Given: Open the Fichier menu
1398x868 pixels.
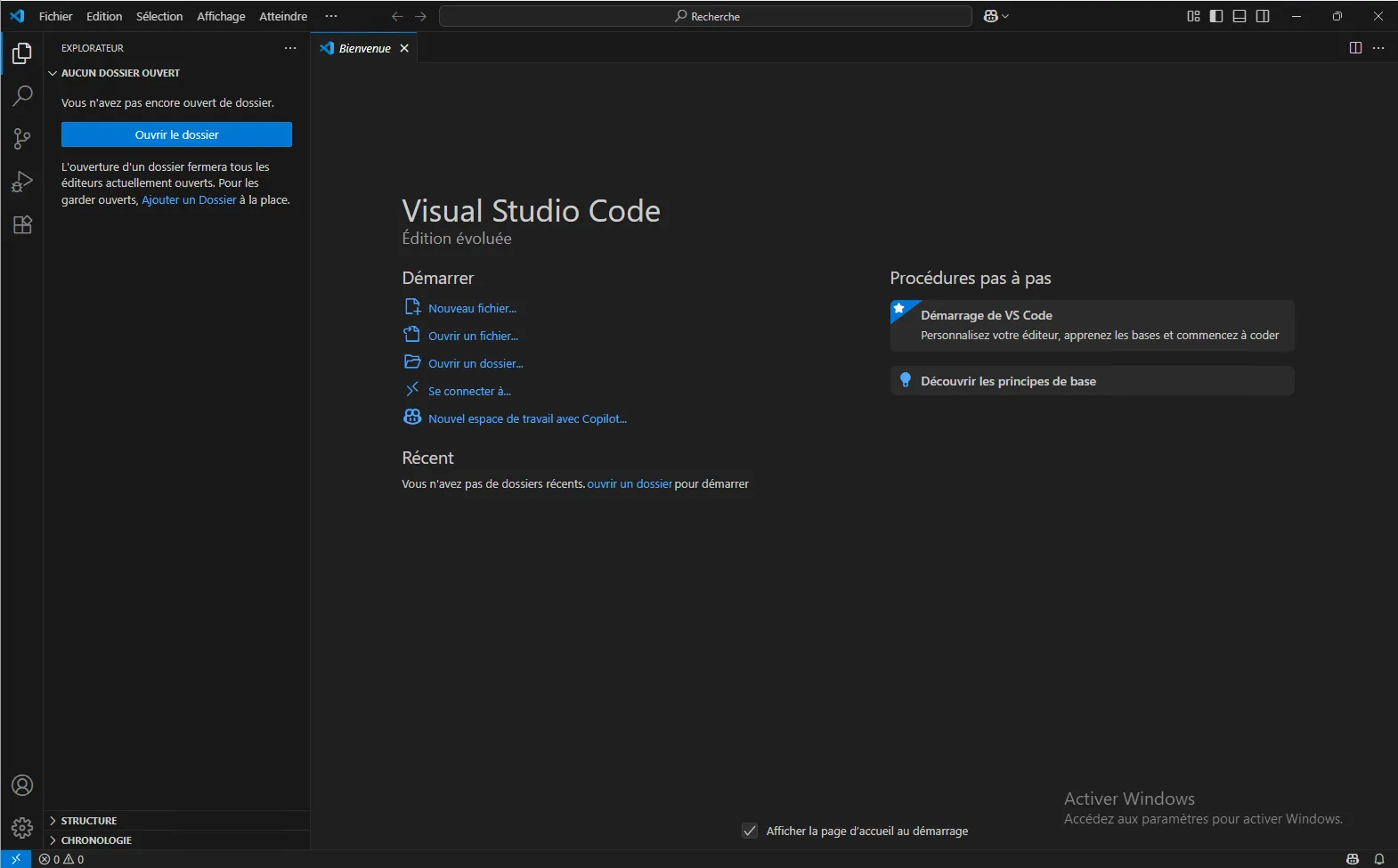Looking at the screenshot, I should coord(55,16).
